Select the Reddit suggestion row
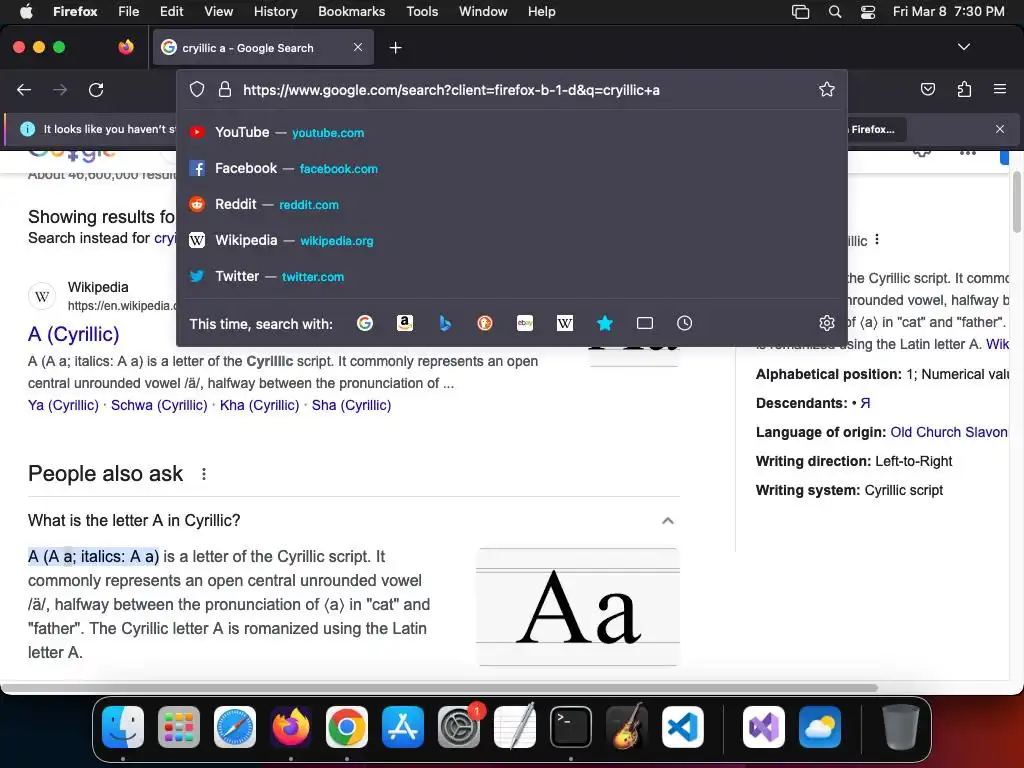Image resolution: width=1024 pixels, height=768 pixels. point(512,204)
